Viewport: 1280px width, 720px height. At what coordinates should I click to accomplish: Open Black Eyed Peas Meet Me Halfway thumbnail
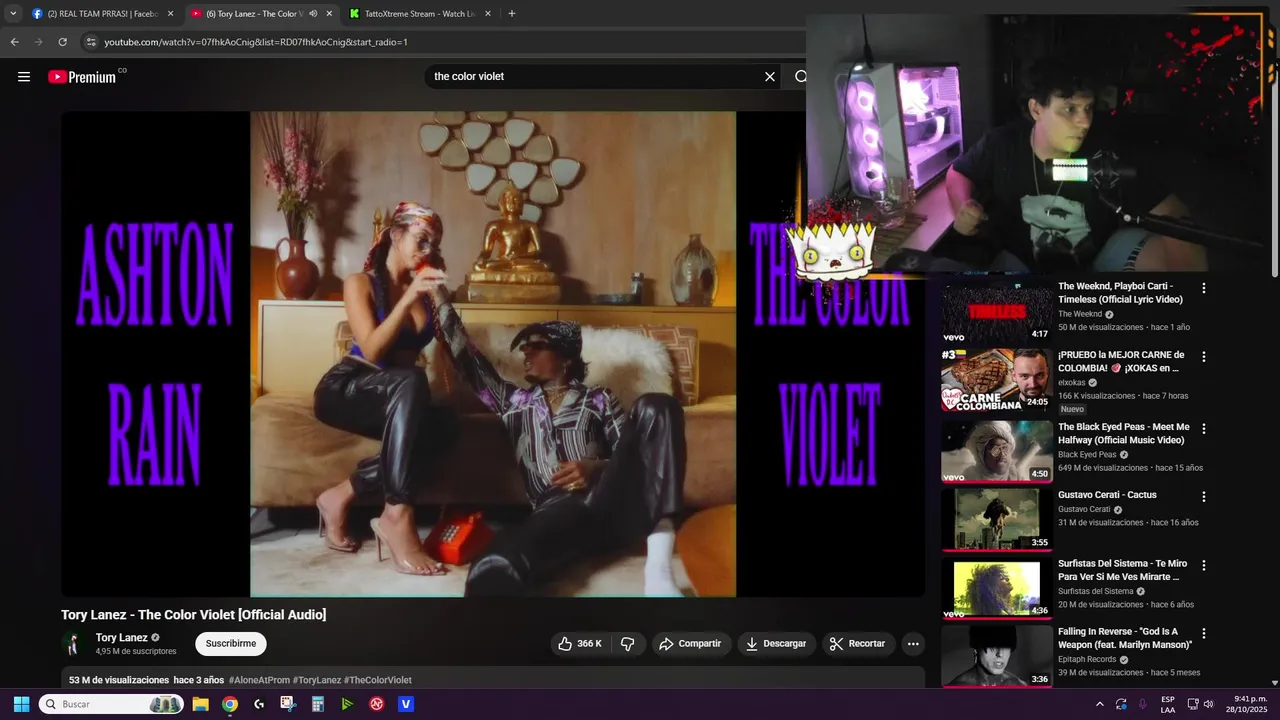coord(997,450)
